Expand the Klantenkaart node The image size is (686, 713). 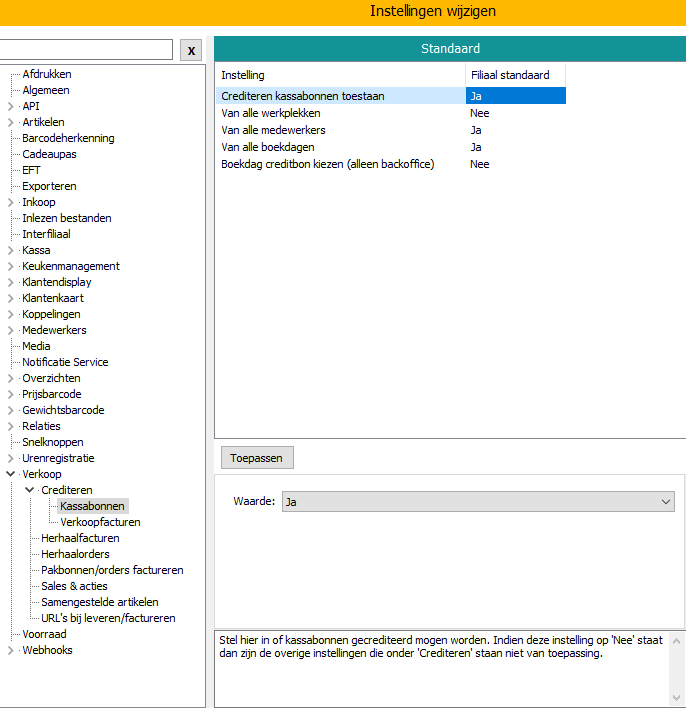10,298
